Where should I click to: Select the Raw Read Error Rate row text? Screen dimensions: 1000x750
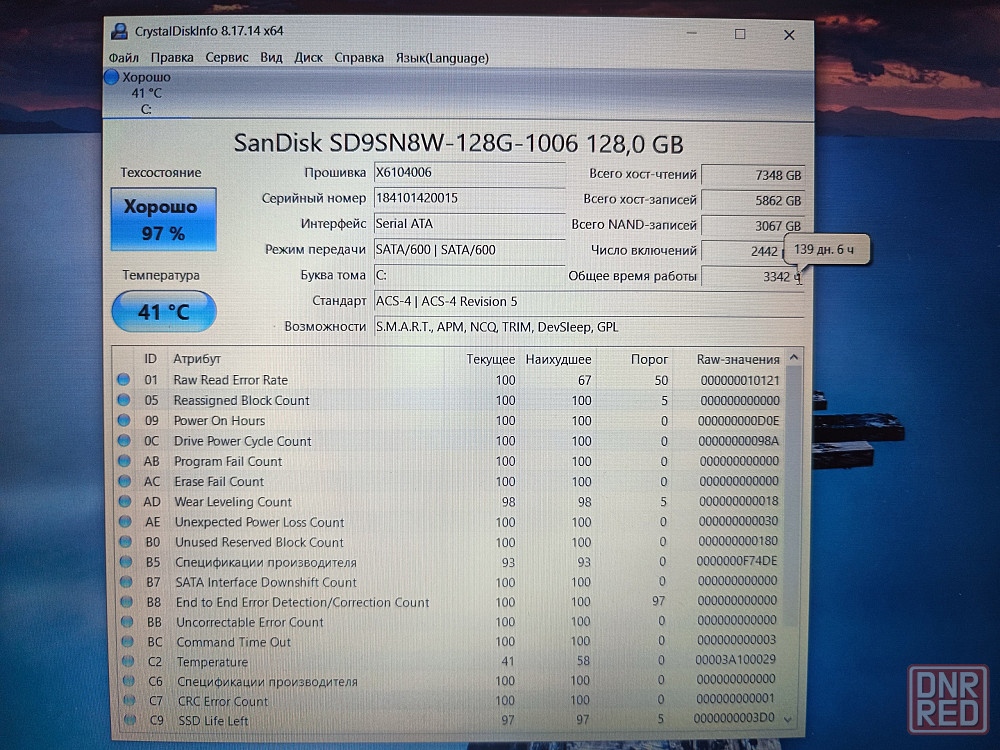pos(231,380)
